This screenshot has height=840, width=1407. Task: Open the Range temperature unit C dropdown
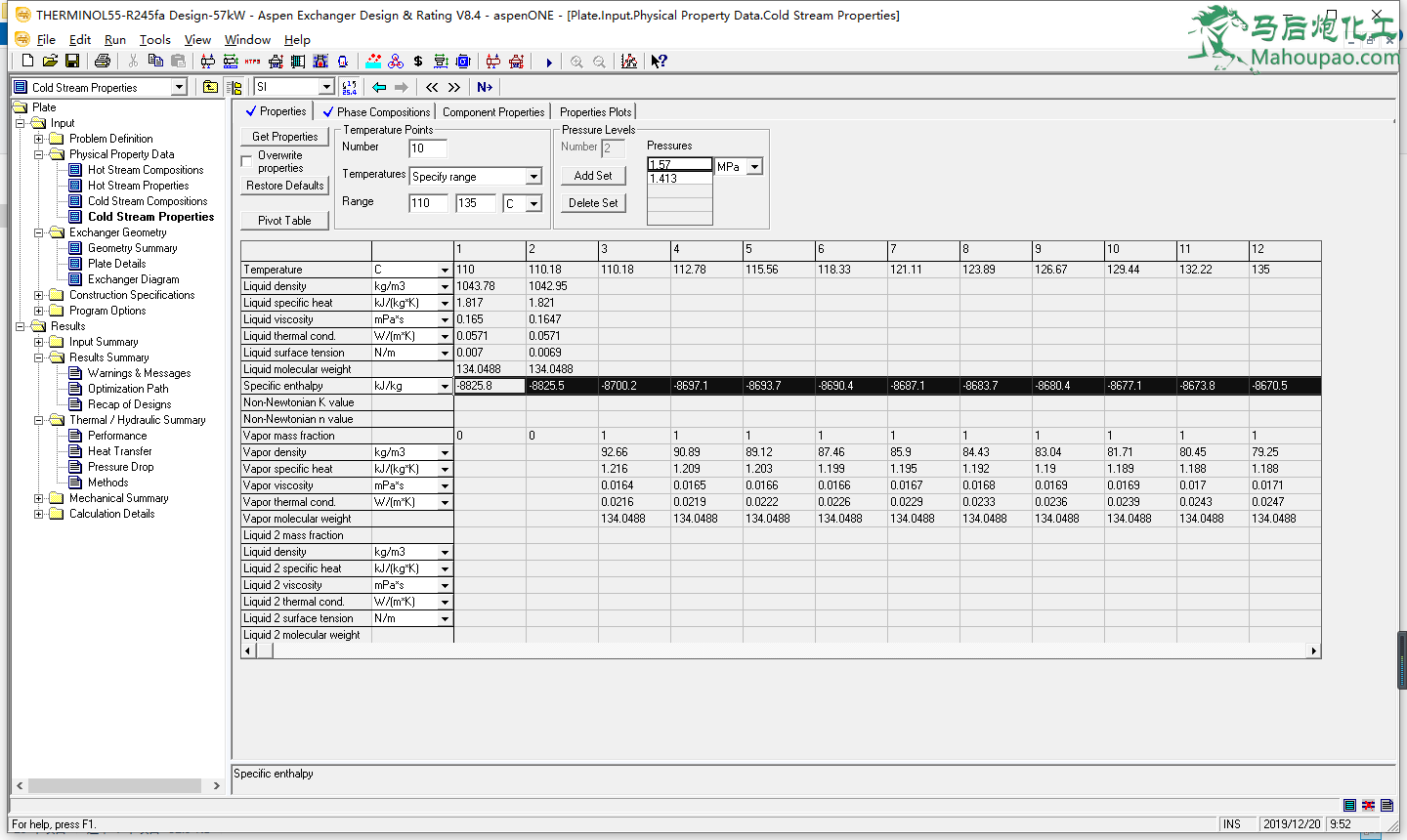pos(533,203)
